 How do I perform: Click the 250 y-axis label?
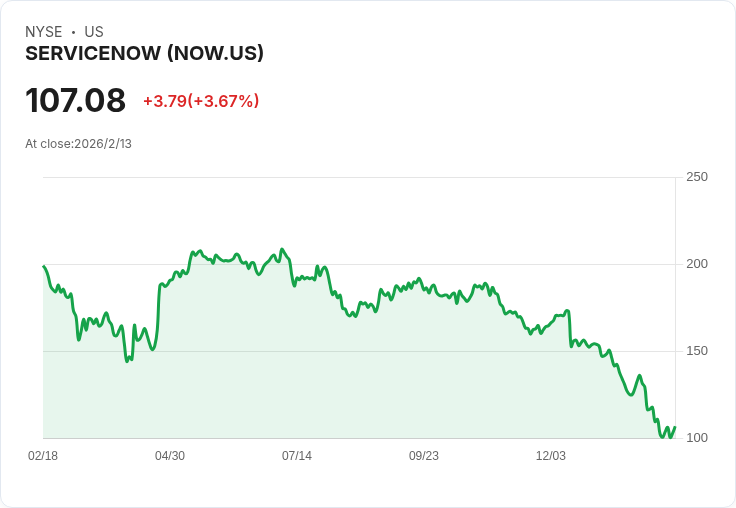697,177
